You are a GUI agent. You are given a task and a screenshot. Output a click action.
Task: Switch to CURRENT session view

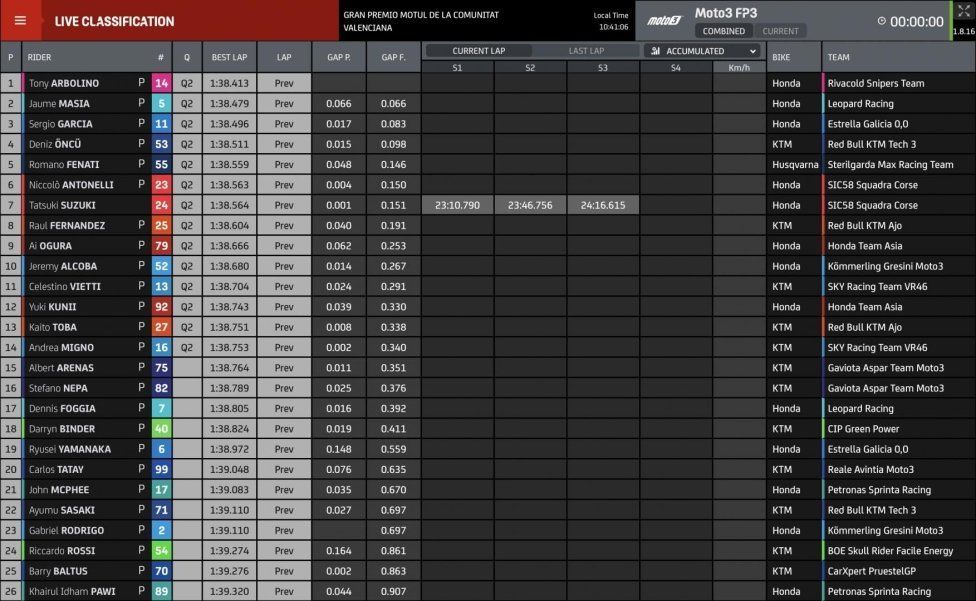click(x=780, y=31)
